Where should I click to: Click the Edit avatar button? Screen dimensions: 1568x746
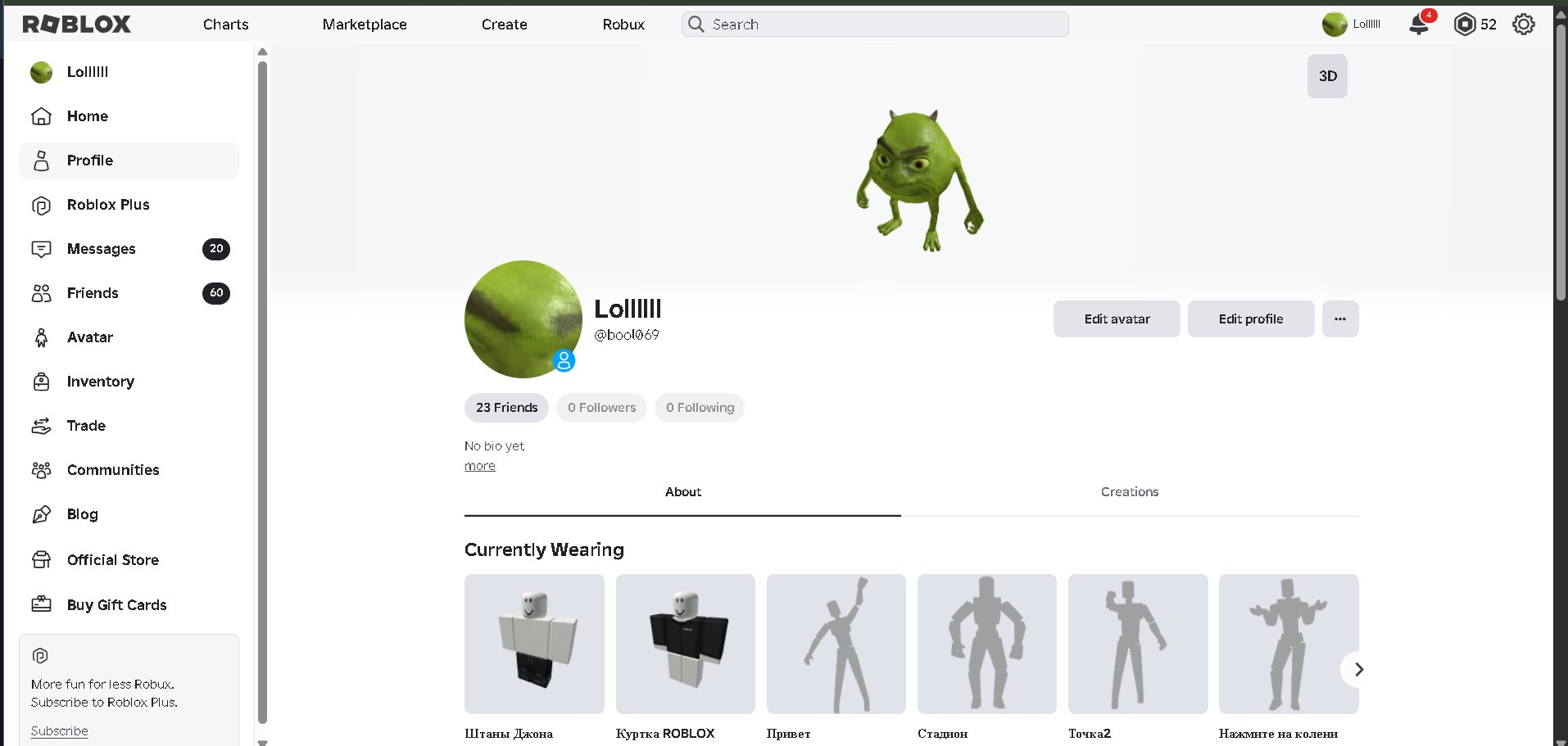(x=1117, y=319)
